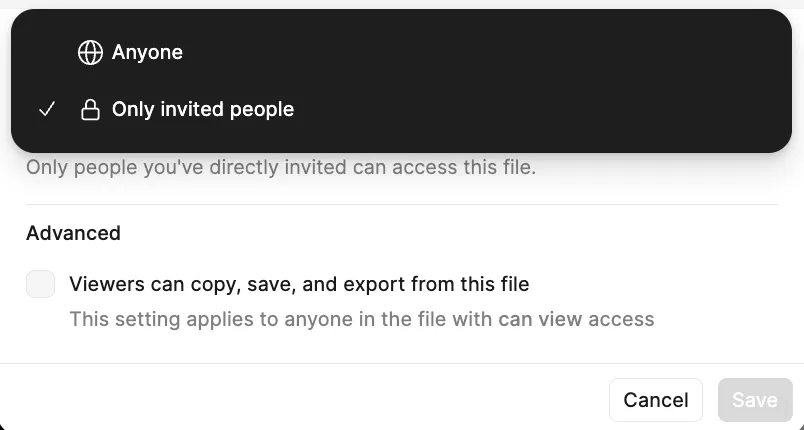Click the 'Only people you've directly invited' description
Viewport: 804px width, 430px height.
[x=280, y=167]
